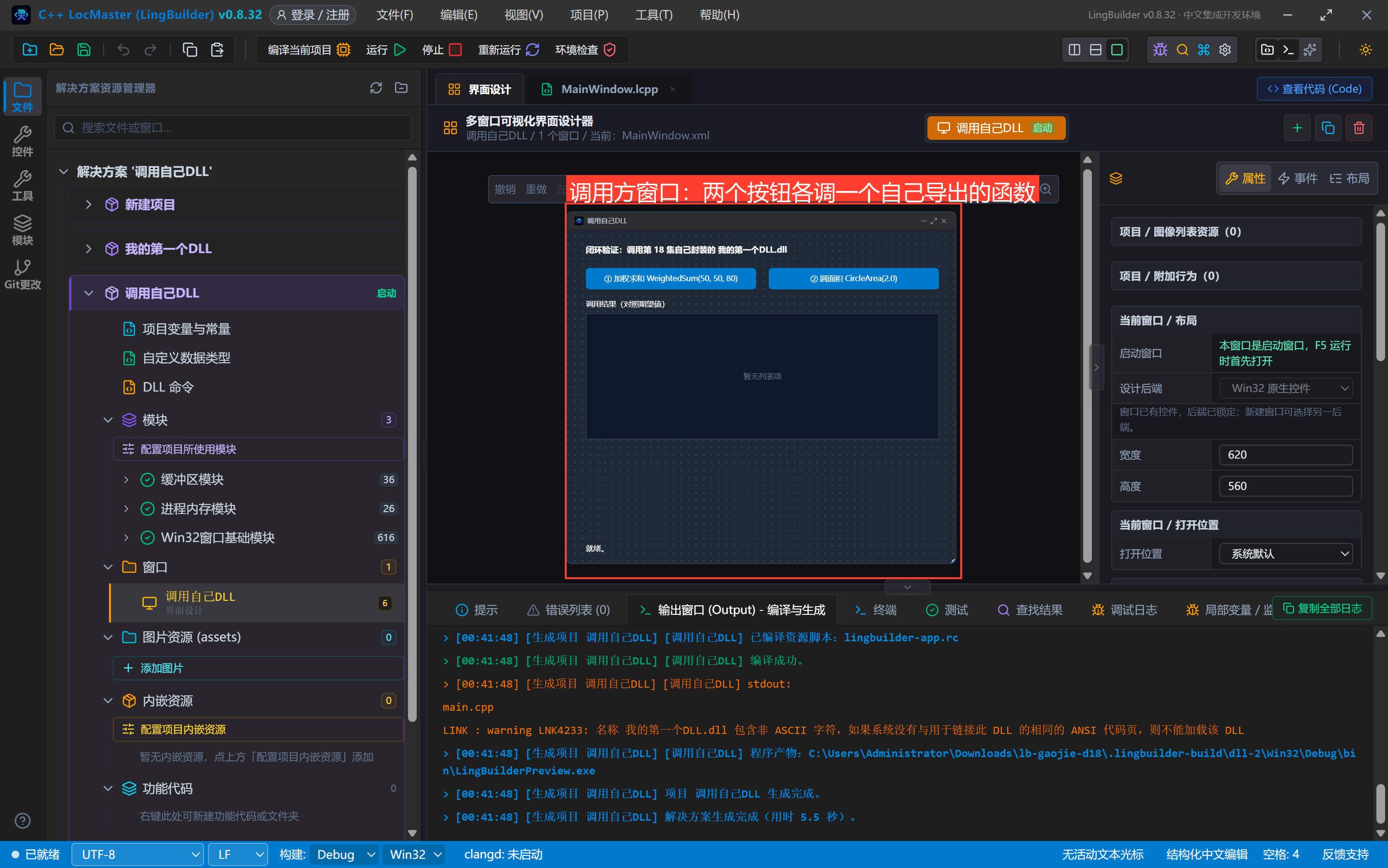Click 复制全部日志 button
Image resolution: width=1388 pixels, height=868 pixels.
(1322, 608)
